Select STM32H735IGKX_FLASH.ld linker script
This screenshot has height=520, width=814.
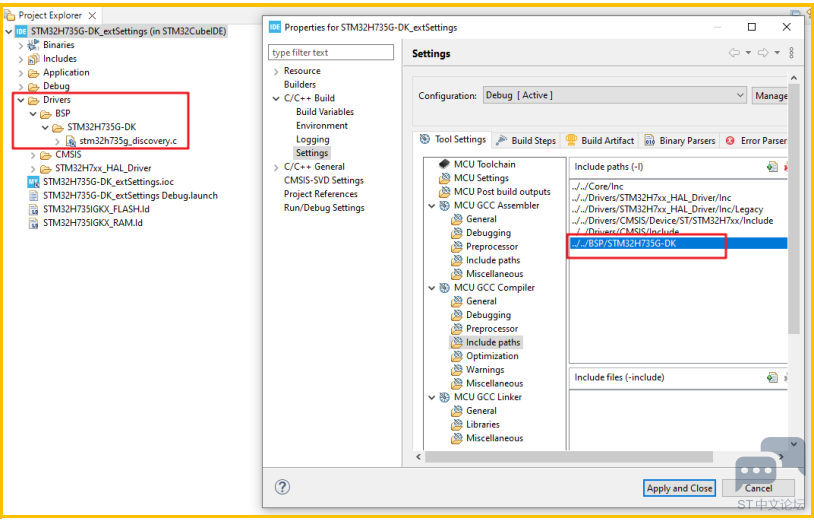(97, 209)
